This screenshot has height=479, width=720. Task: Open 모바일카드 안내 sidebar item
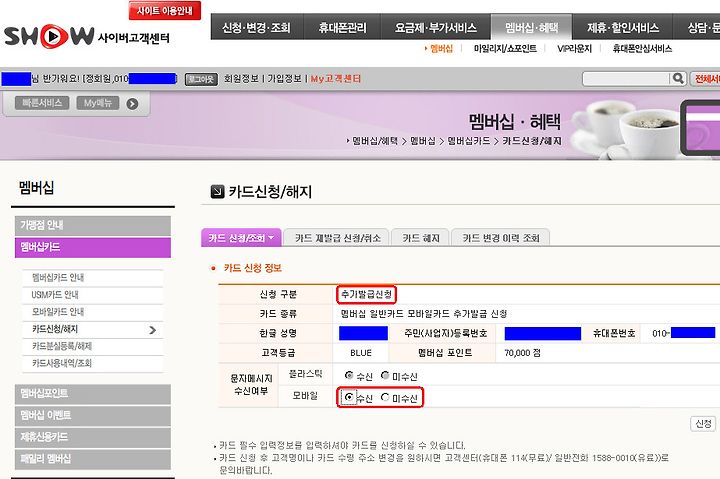point(58,312)
